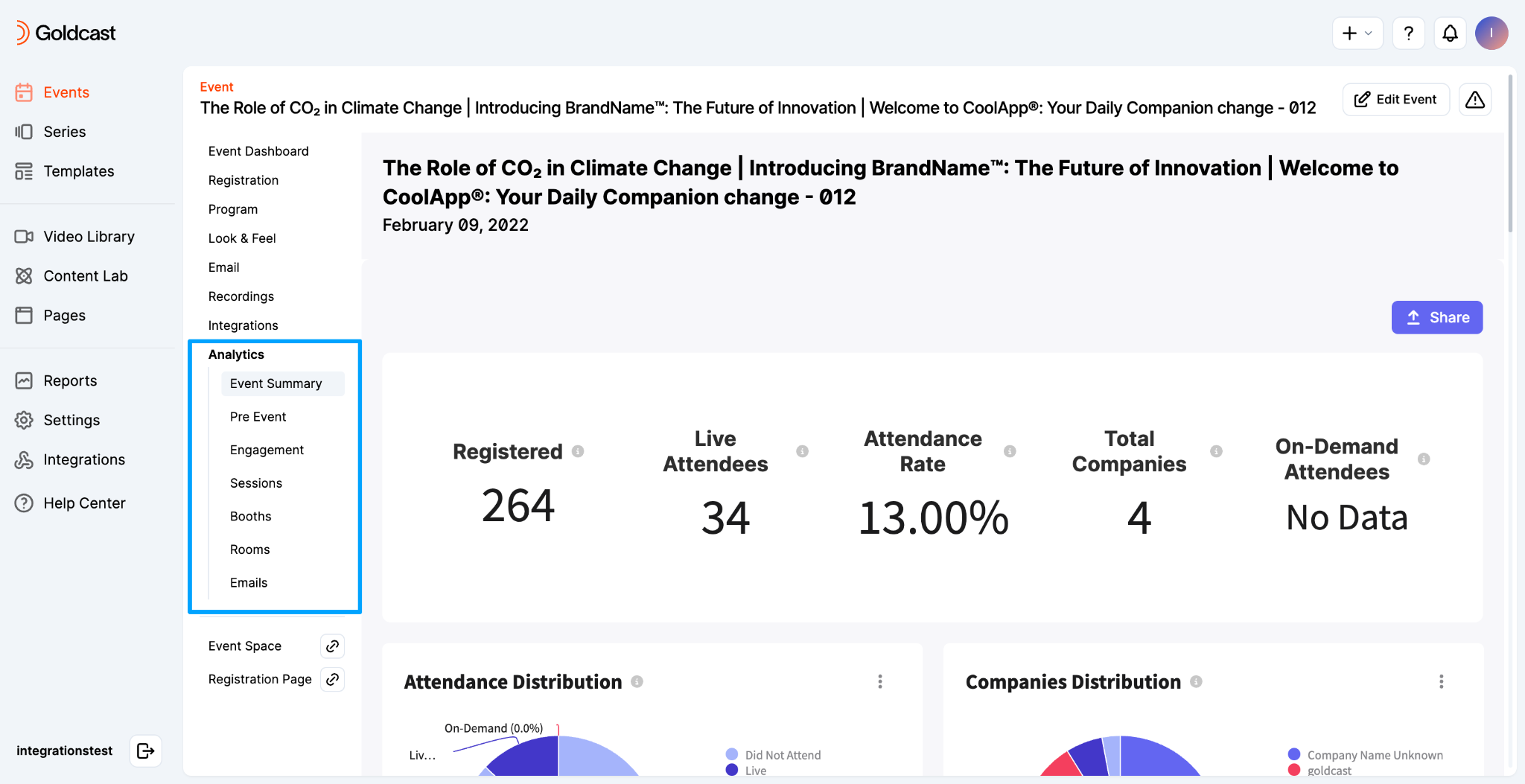Click info icon beside Attendance Distribution title

[637, 681]
